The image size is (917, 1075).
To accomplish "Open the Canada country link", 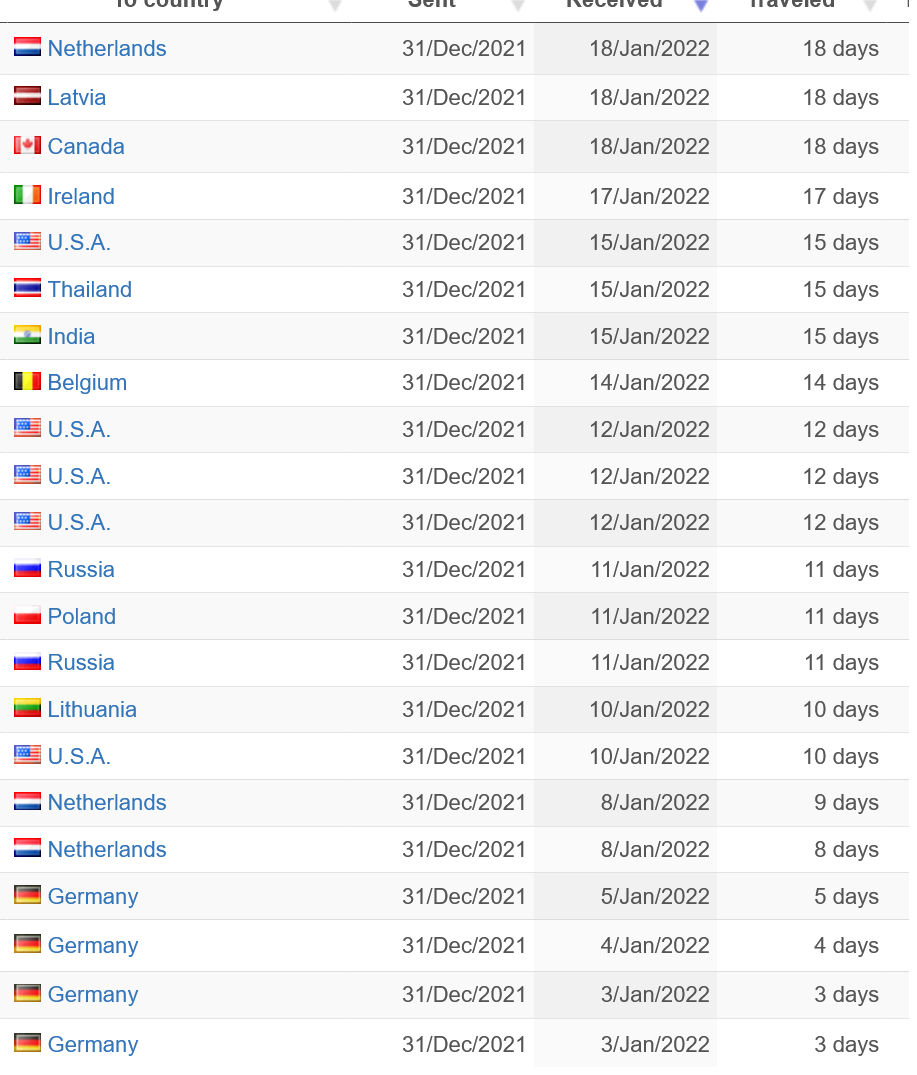I will (86, 146).
